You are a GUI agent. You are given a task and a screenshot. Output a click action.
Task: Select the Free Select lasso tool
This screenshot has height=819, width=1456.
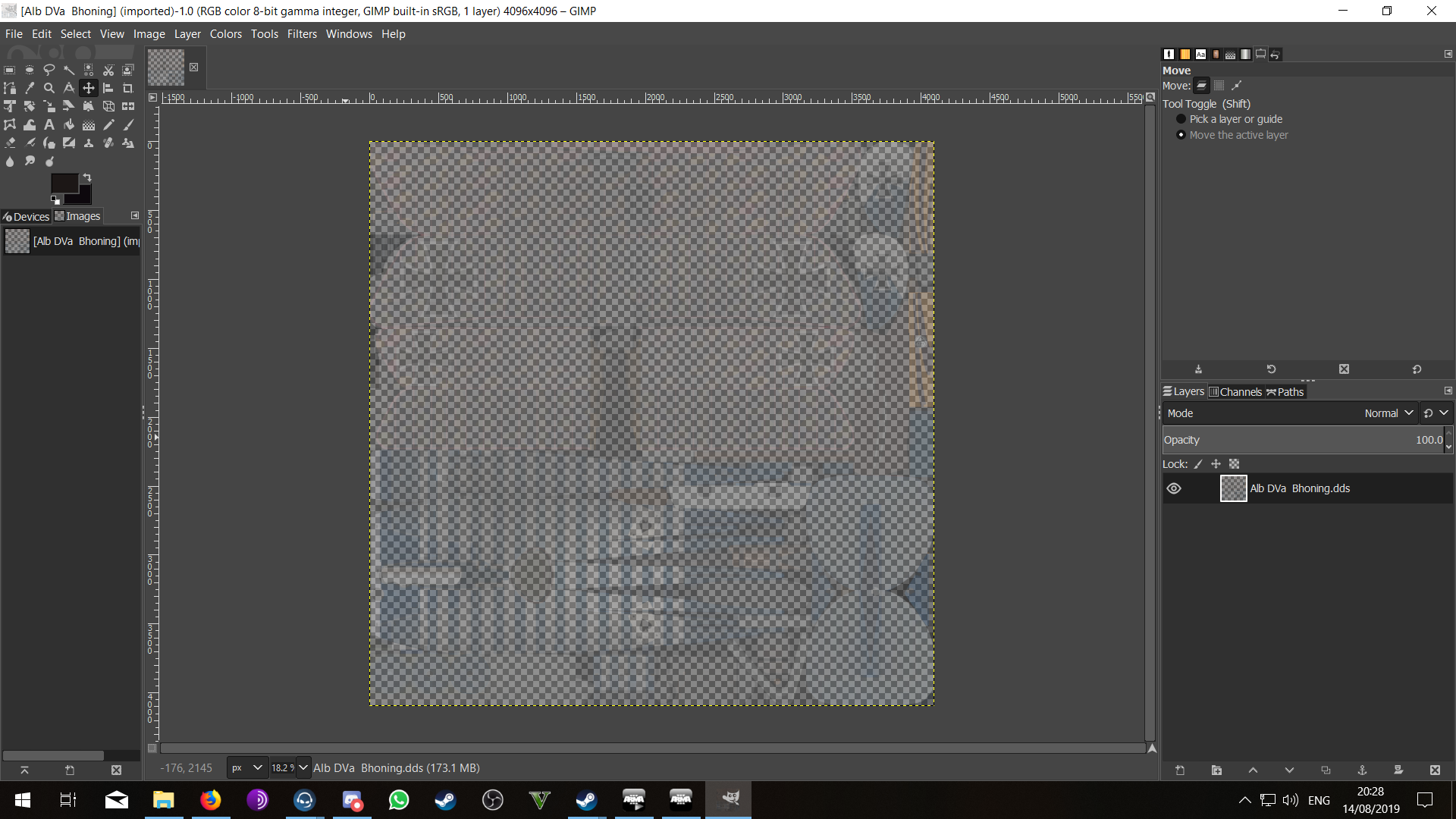click(x=49, y=70)
